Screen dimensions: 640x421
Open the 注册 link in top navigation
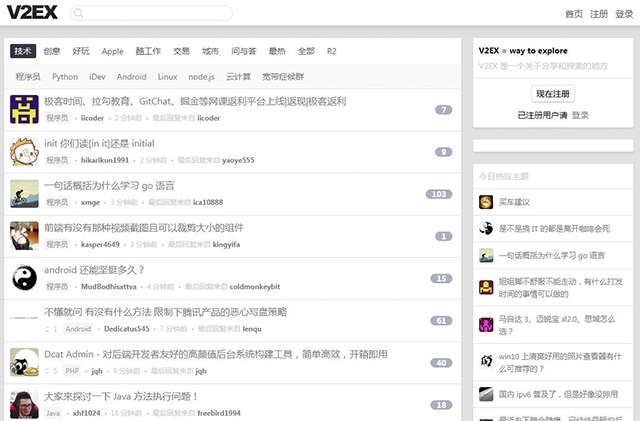pos(598,14)
